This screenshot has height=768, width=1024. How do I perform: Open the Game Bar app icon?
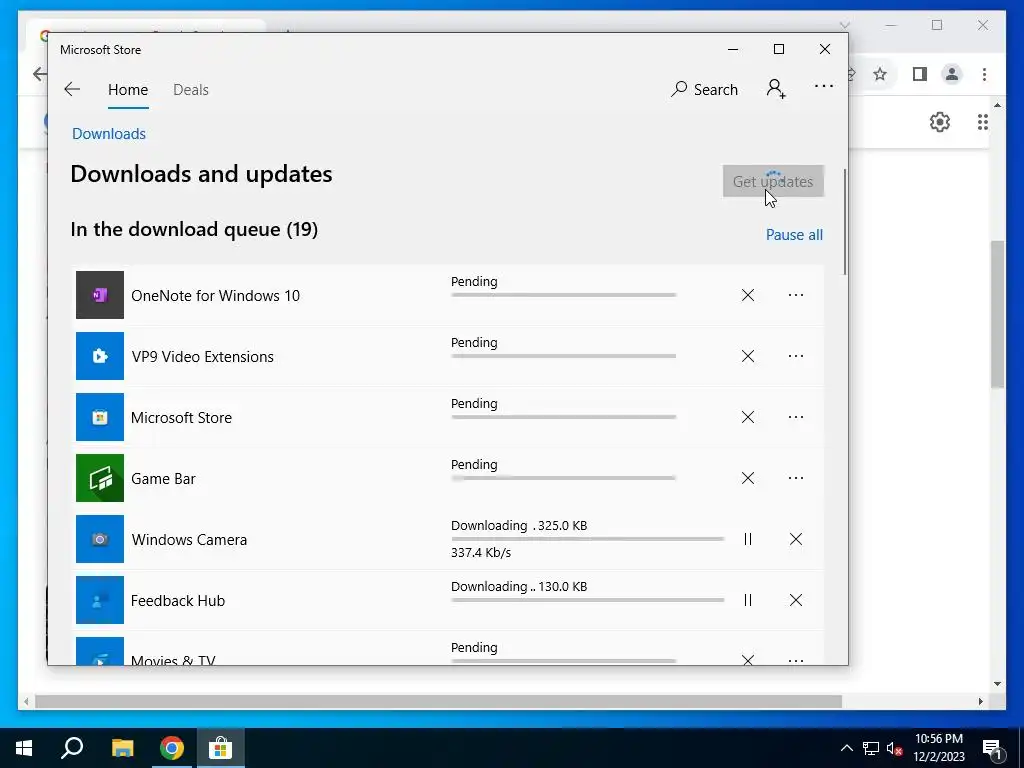tap(100, 478)
